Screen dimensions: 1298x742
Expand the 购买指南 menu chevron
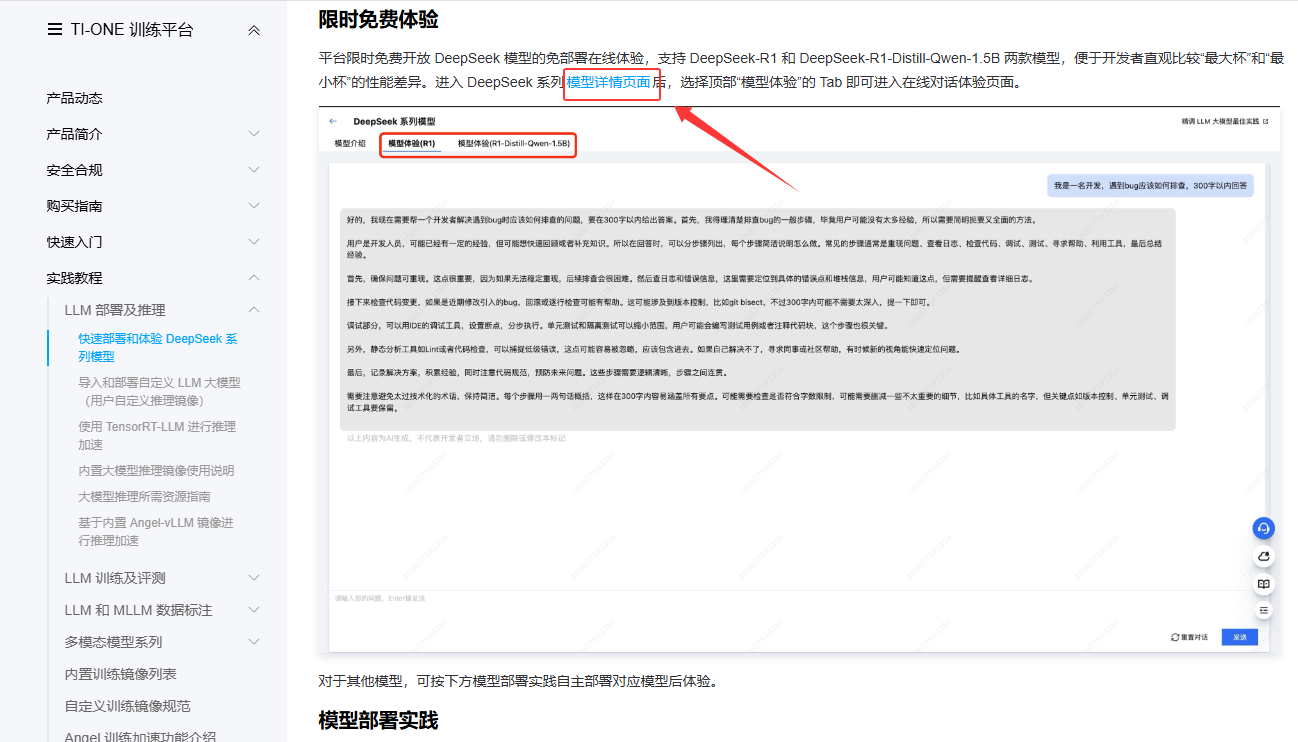[254, 206]
